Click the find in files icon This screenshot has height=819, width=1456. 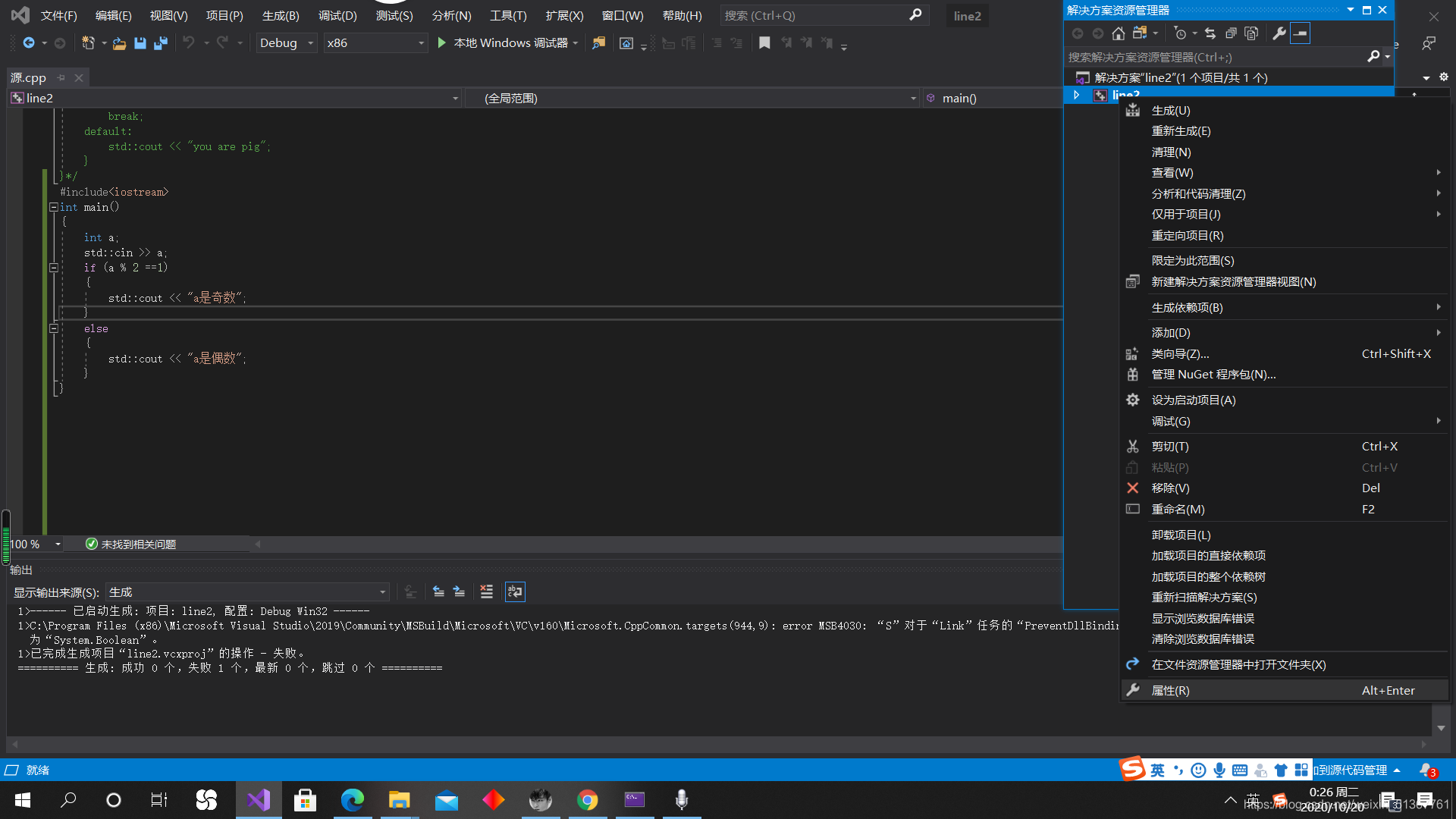(599, 43)
